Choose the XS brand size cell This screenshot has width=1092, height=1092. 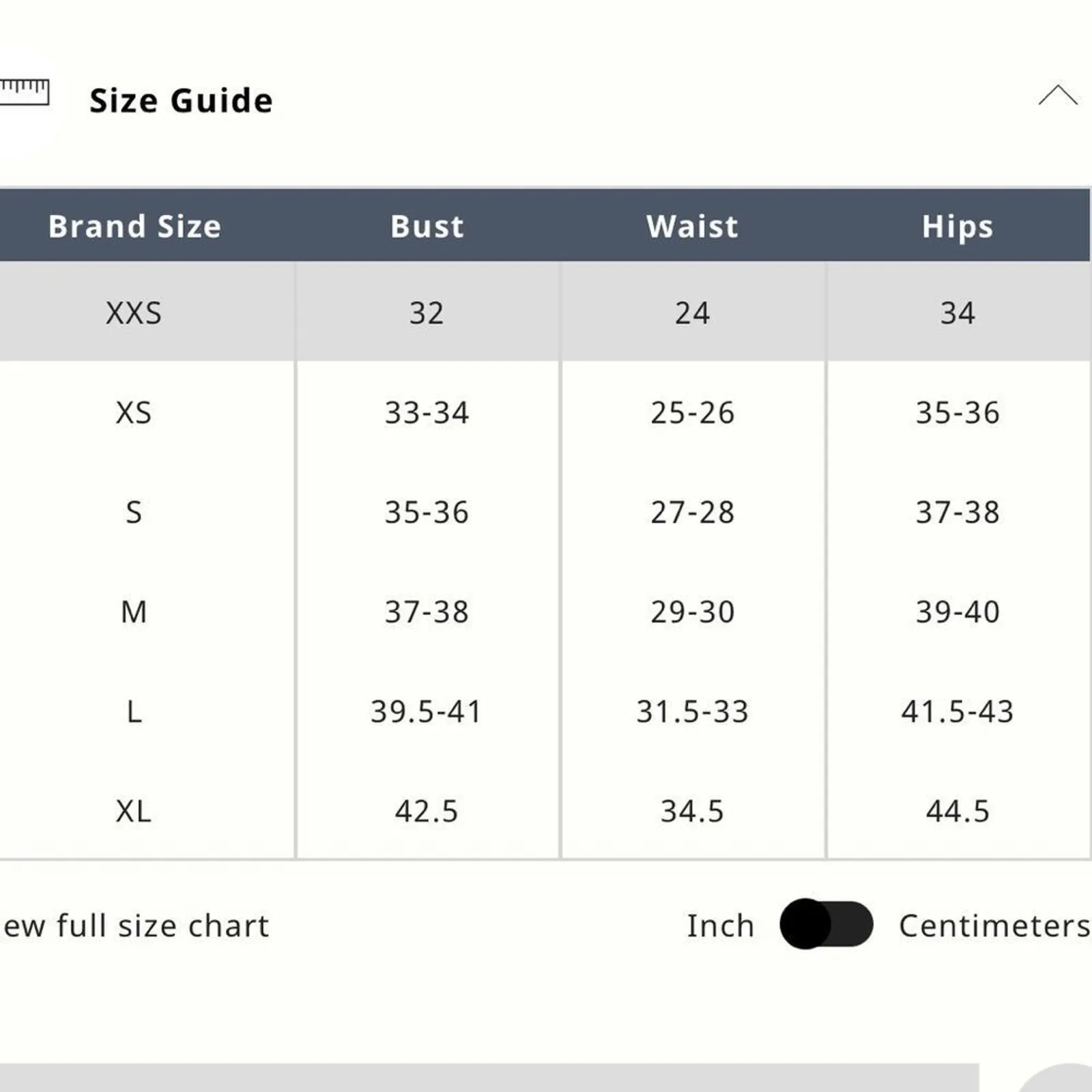[x=134, y=412]
